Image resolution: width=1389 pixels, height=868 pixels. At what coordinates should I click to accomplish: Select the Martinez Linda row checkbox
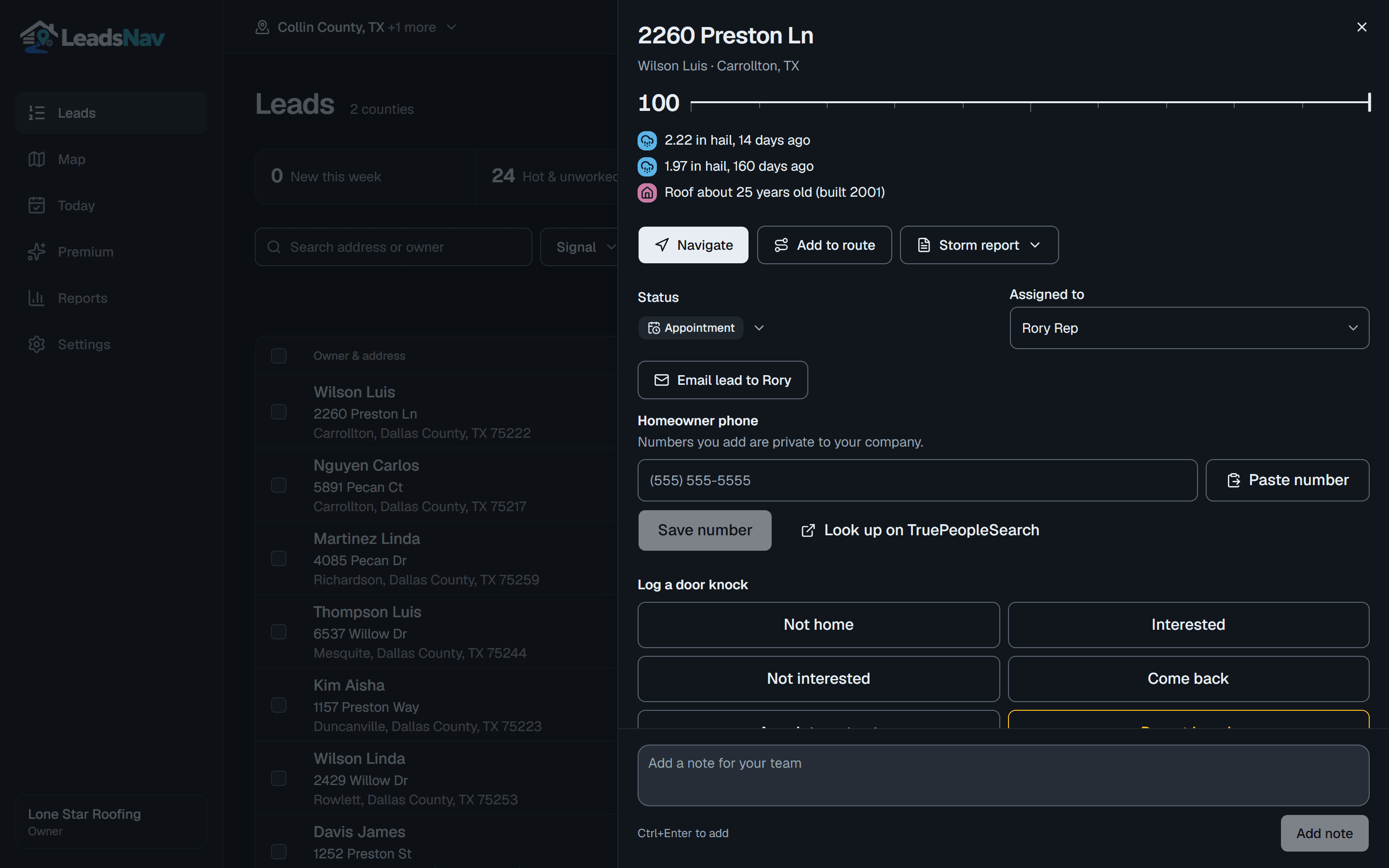(x=278, y=558)
